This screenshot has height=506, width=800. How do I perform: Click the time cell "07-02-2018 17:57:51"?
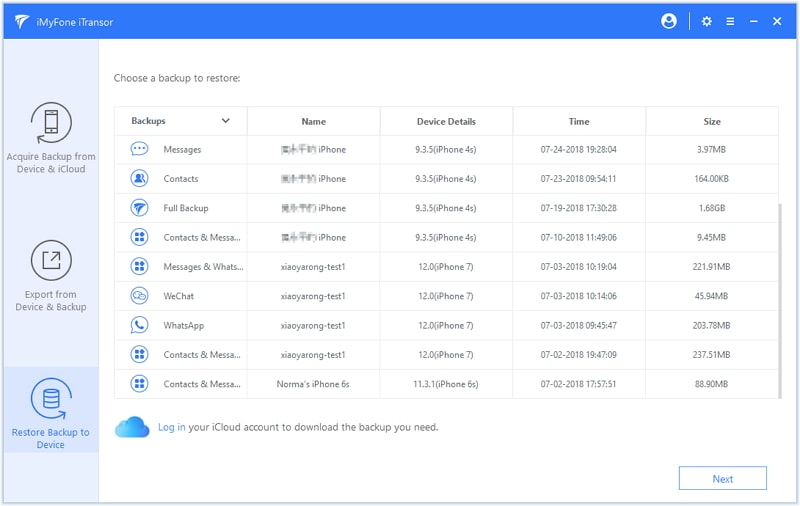[x=579, y=384]
